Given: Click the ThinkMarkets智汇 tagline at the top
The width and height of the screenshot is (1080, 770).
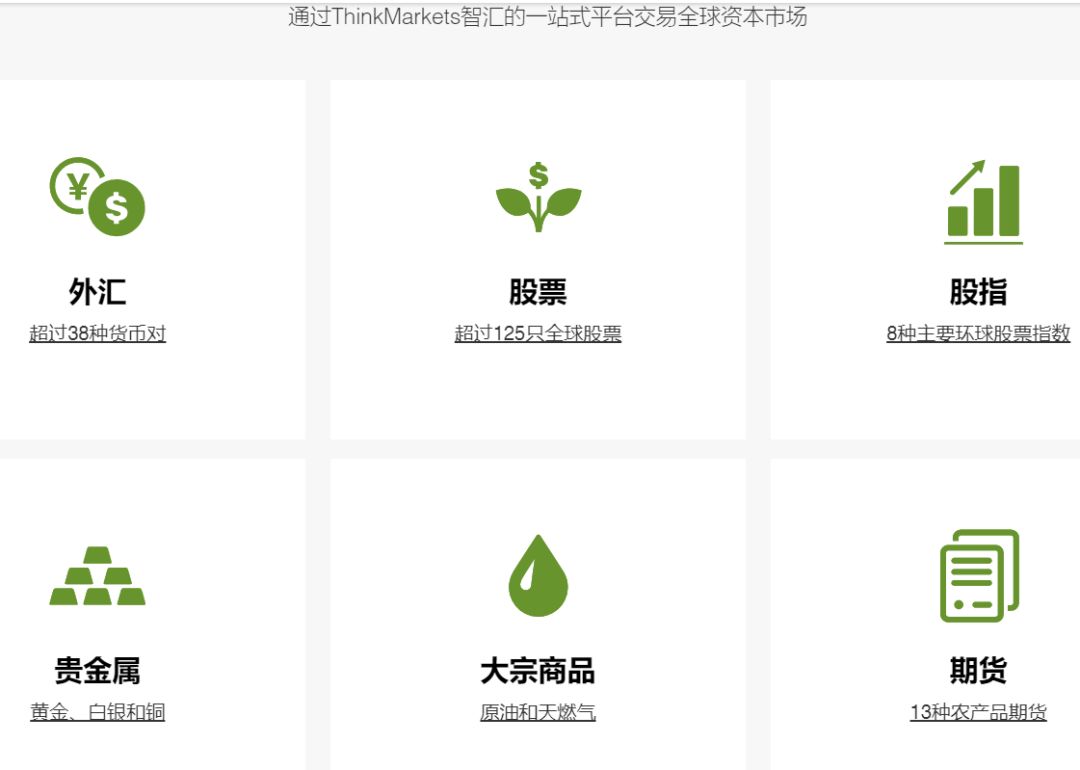Looking at the screenshot, I should pos(547,17).
